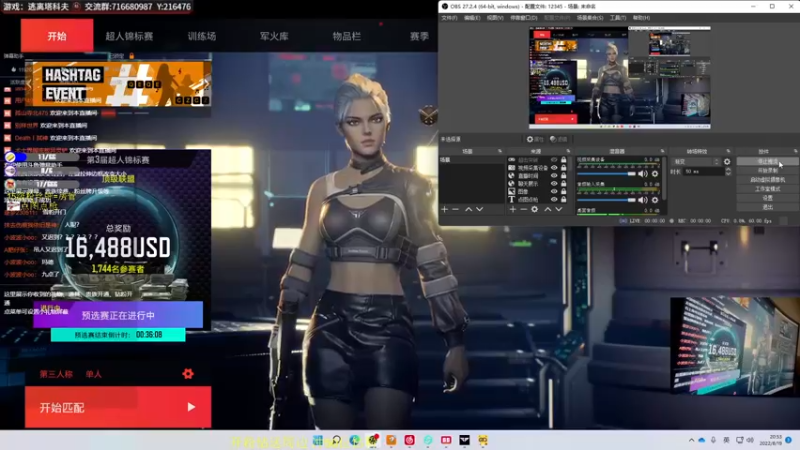Open the 帮助(H) menu in OBS
This screenshot has width=800, height=450.
[x=641, y=18]
